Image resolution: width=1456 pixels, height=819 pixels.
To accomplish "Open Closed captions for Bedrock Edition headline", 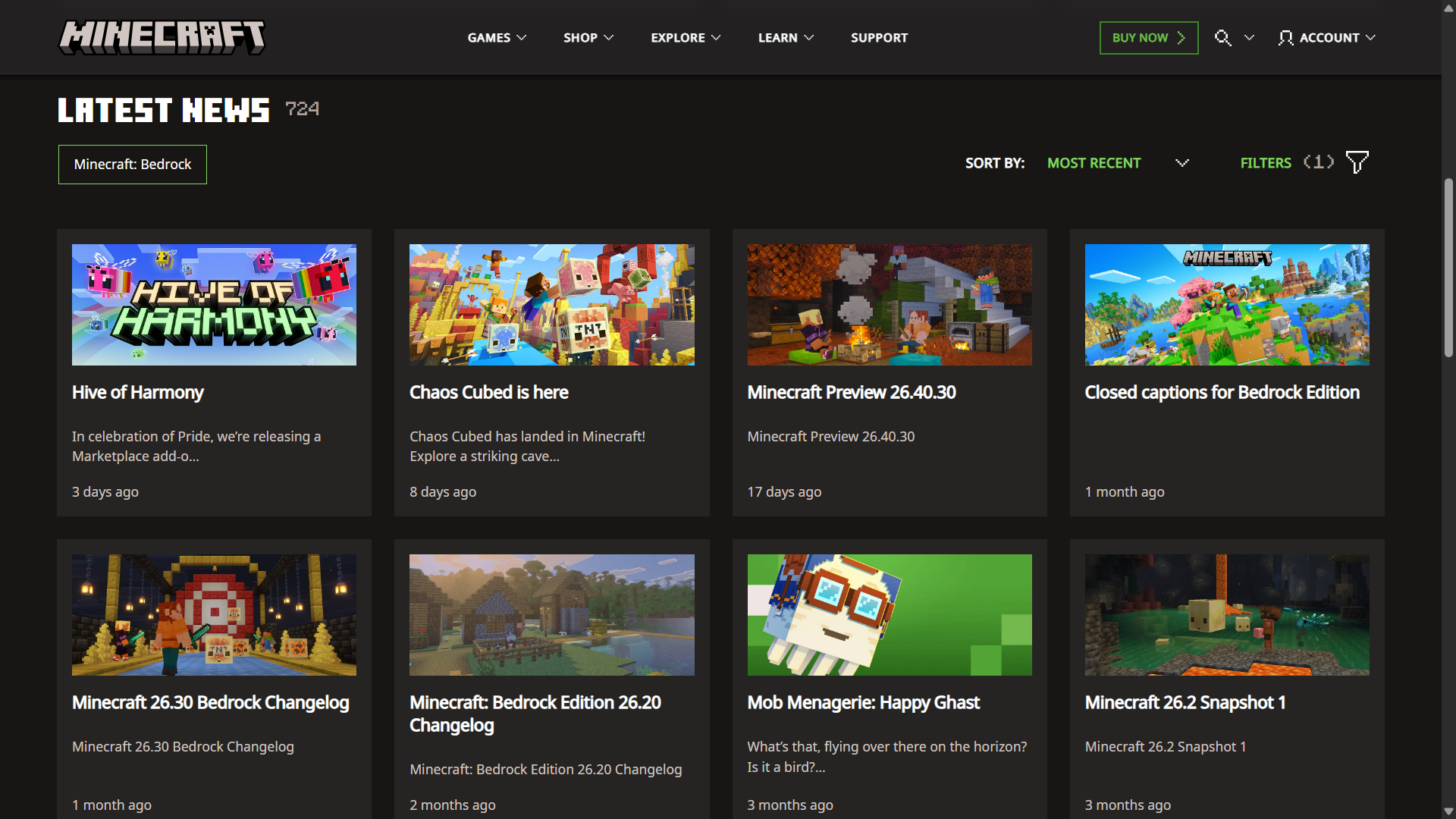I will pyautogui.click(x=1222, y=393).
